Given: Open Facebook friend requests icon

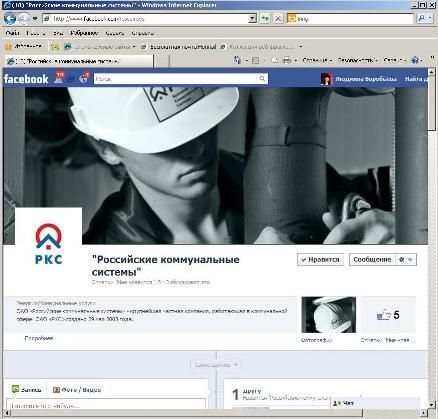Looking at the screenshot, I should [x=59, y=78].
